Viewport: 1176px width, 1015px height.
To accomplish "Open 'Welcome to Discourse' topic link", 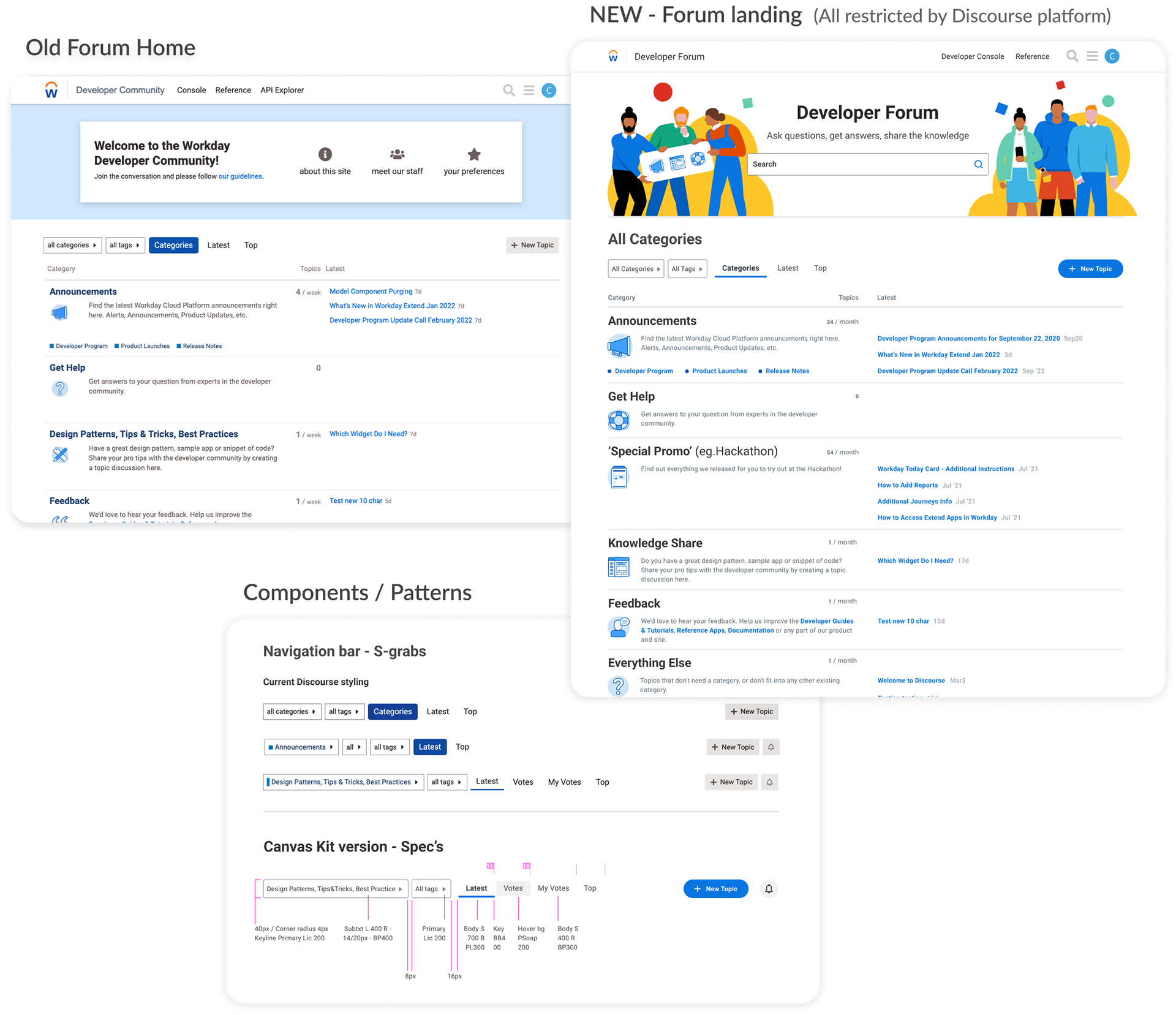I will (x=911, y=681).
